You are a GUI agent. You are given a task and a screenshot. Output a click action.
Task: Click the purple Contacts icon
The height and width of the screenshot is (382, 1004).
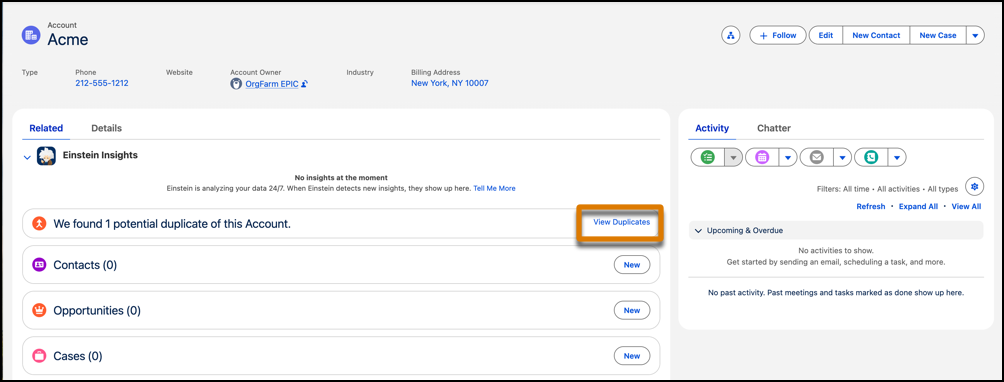40,265
